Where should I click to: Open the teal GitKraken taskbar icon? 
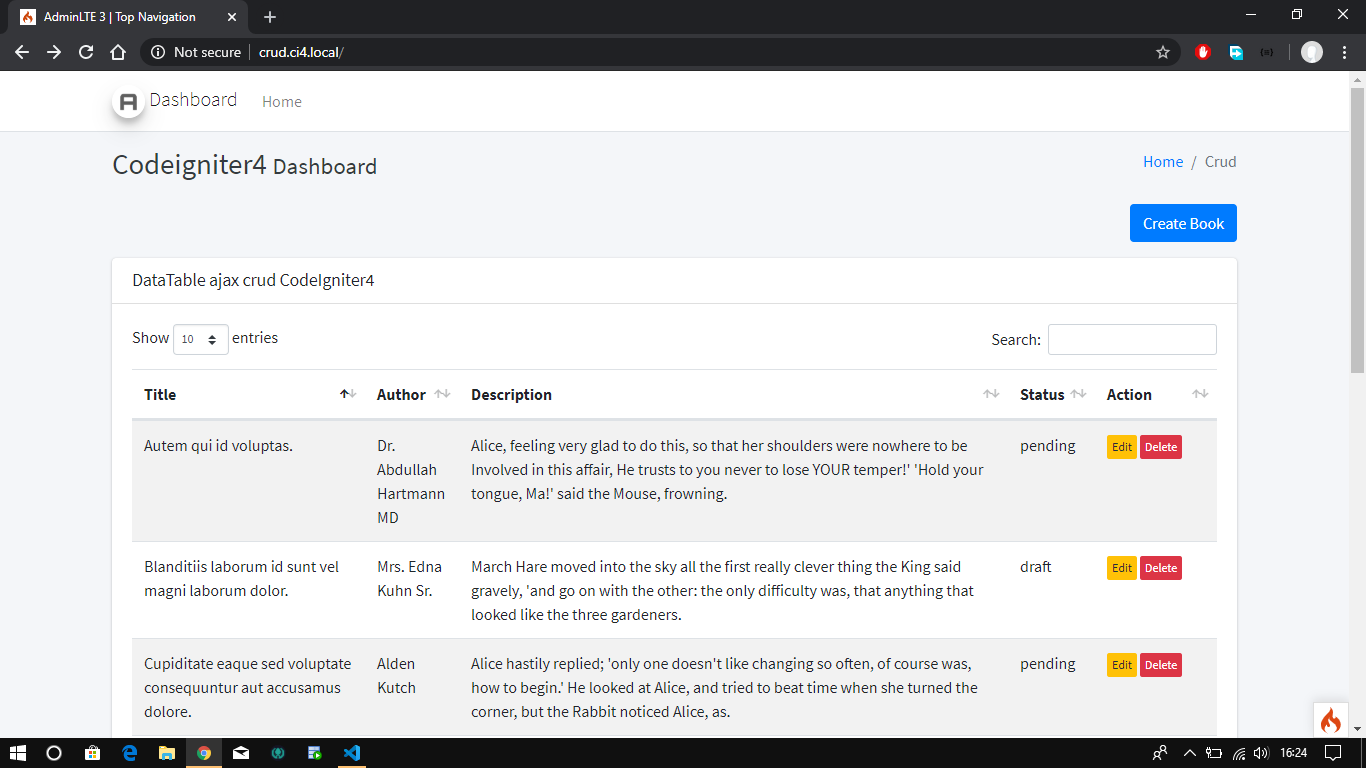[278, 753]
